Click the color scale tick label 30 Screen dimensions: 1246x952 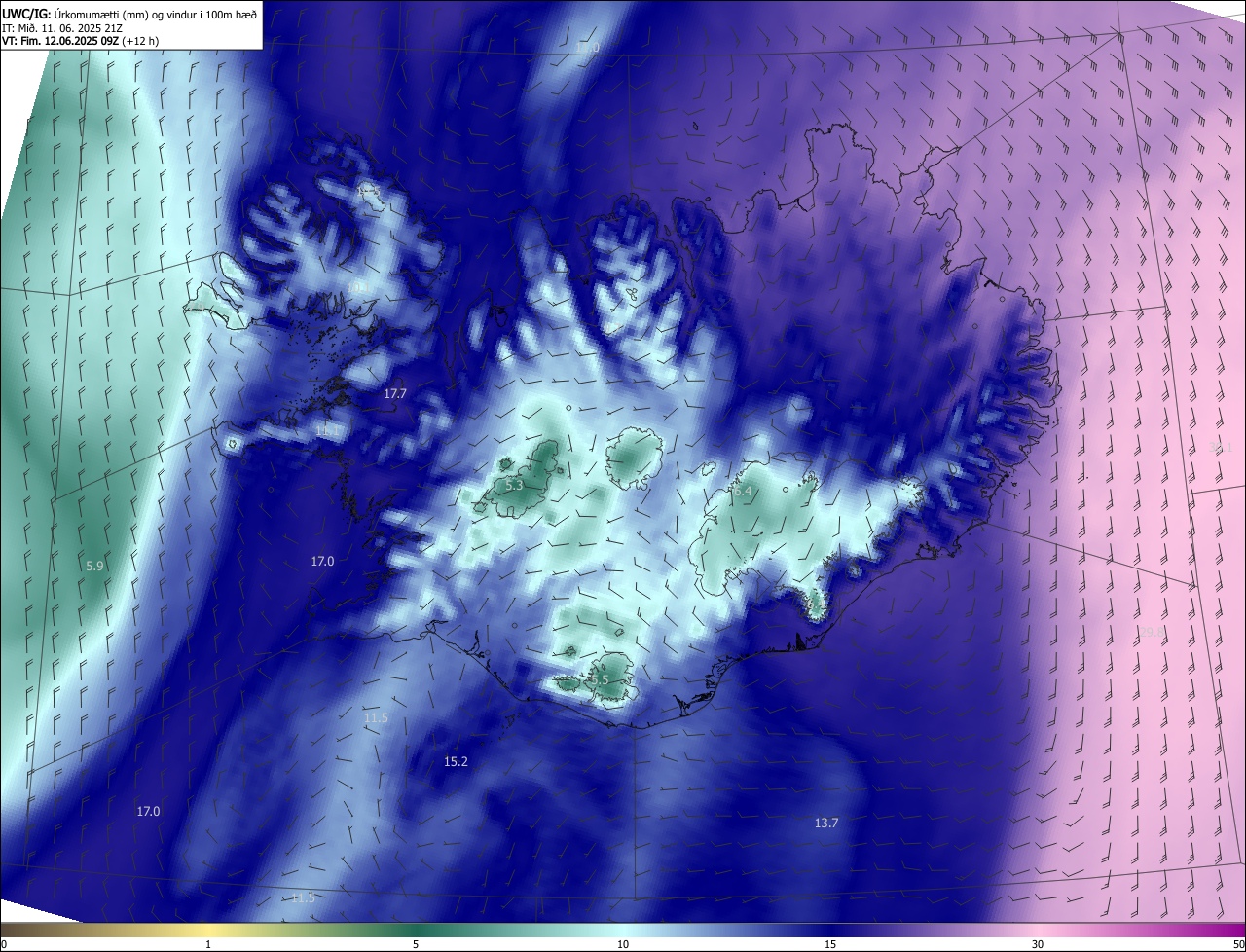tap(1038, 945)
